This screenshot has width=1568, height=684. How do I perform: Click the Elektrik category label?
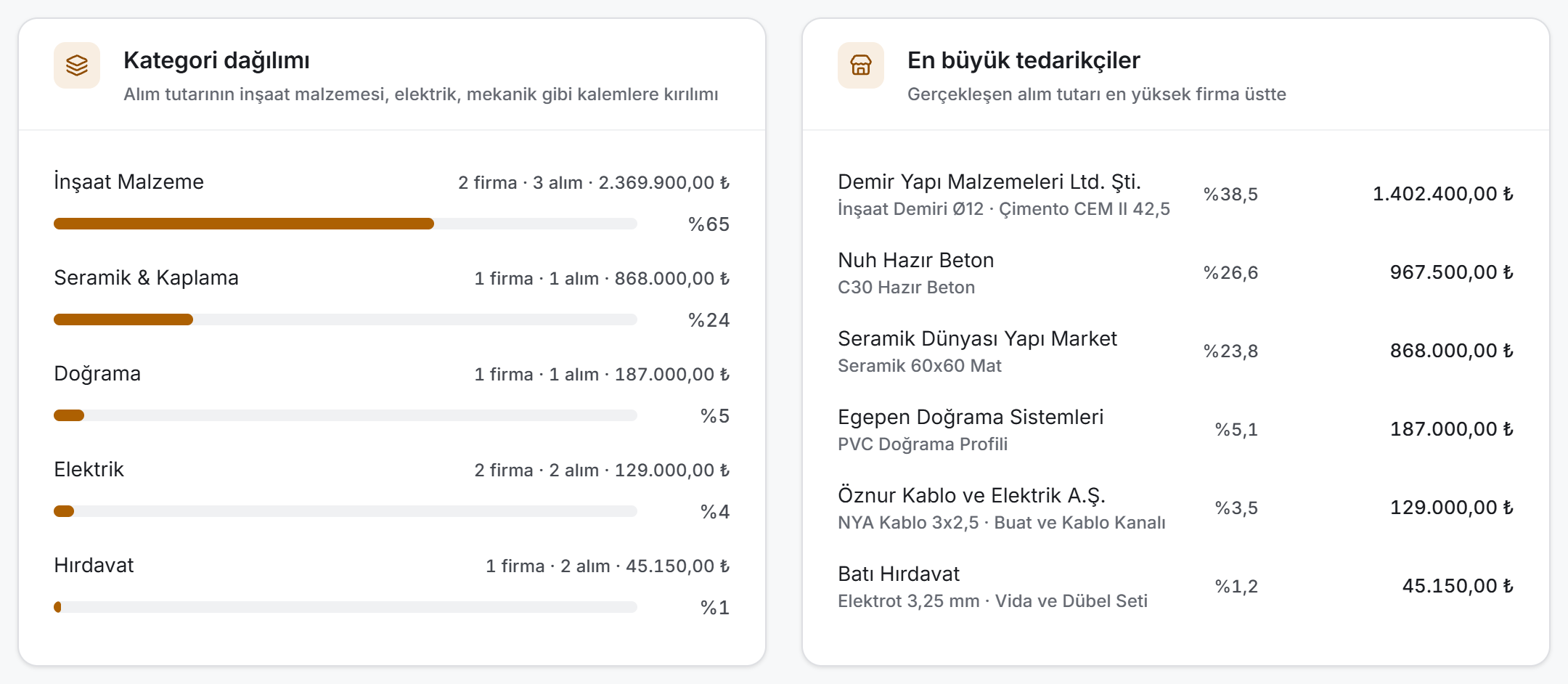pos(89,469)
